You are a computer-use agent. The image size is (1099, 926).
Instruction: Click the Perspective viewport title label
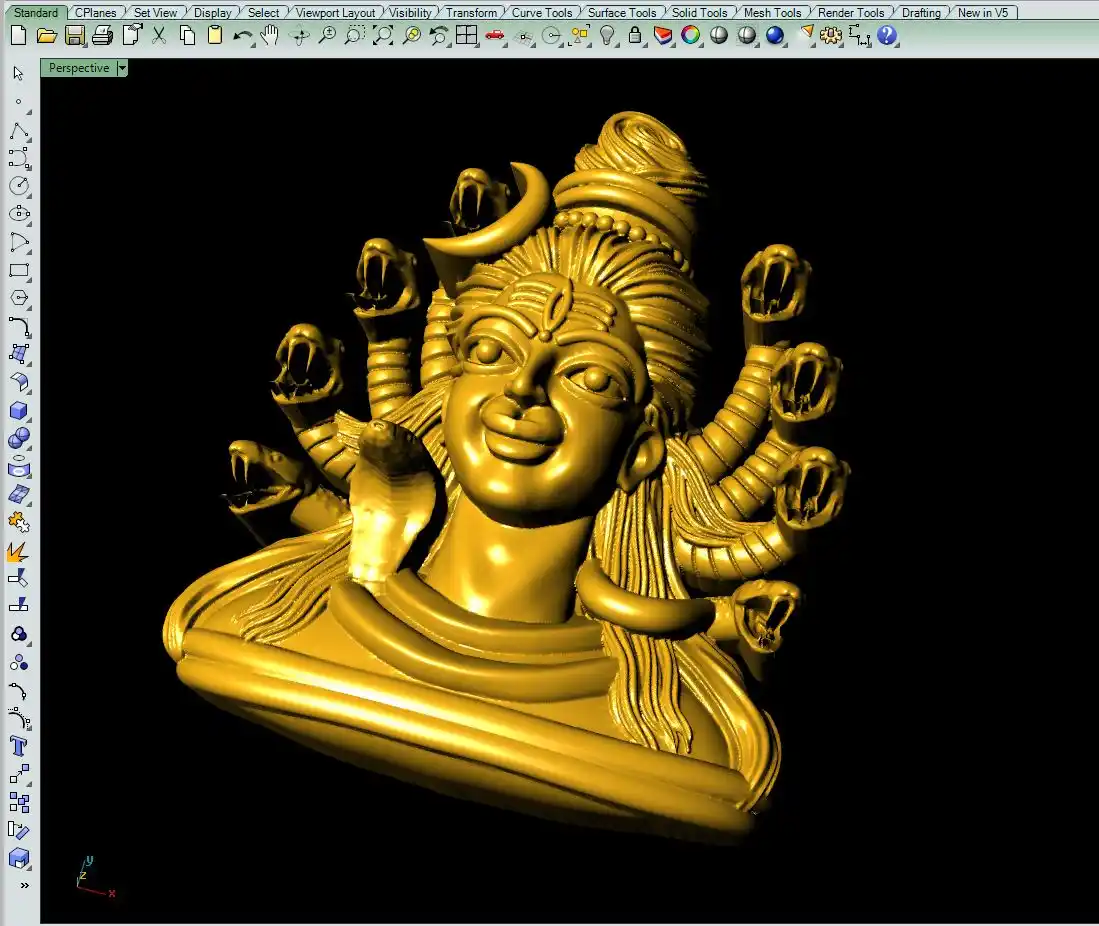pyautogui.click(x=79, y=68)
